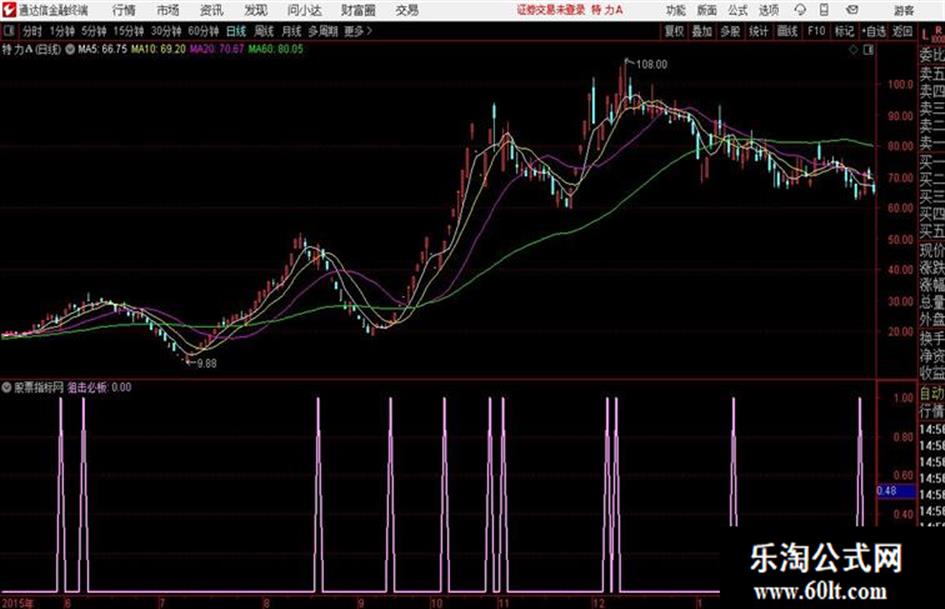Switch to the 30分钟 period tab
This screenshot has height=609, width=945.
[x=166, y=31]
